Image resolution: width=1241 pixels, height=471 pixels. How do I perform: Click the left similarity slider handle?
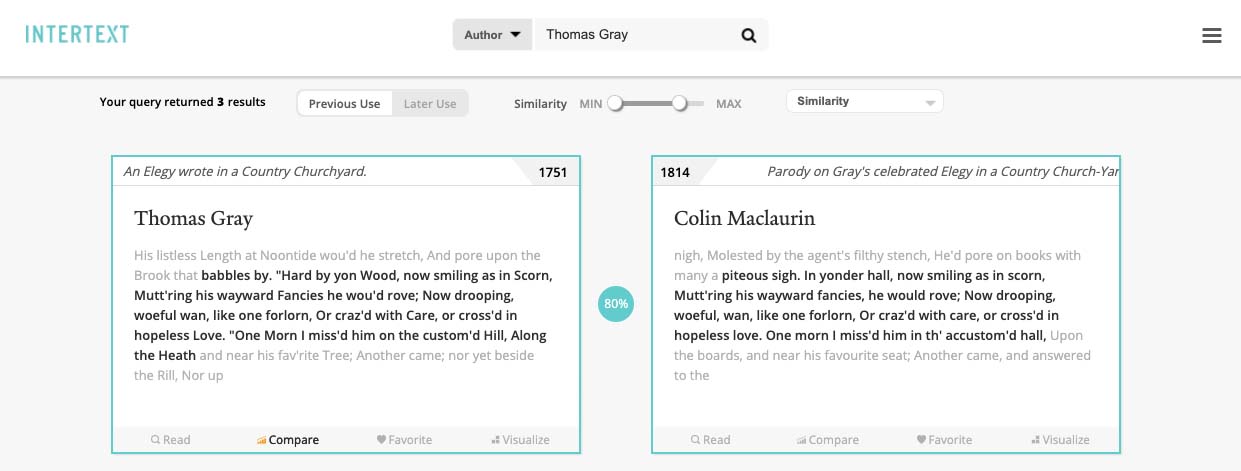(616, 103)
